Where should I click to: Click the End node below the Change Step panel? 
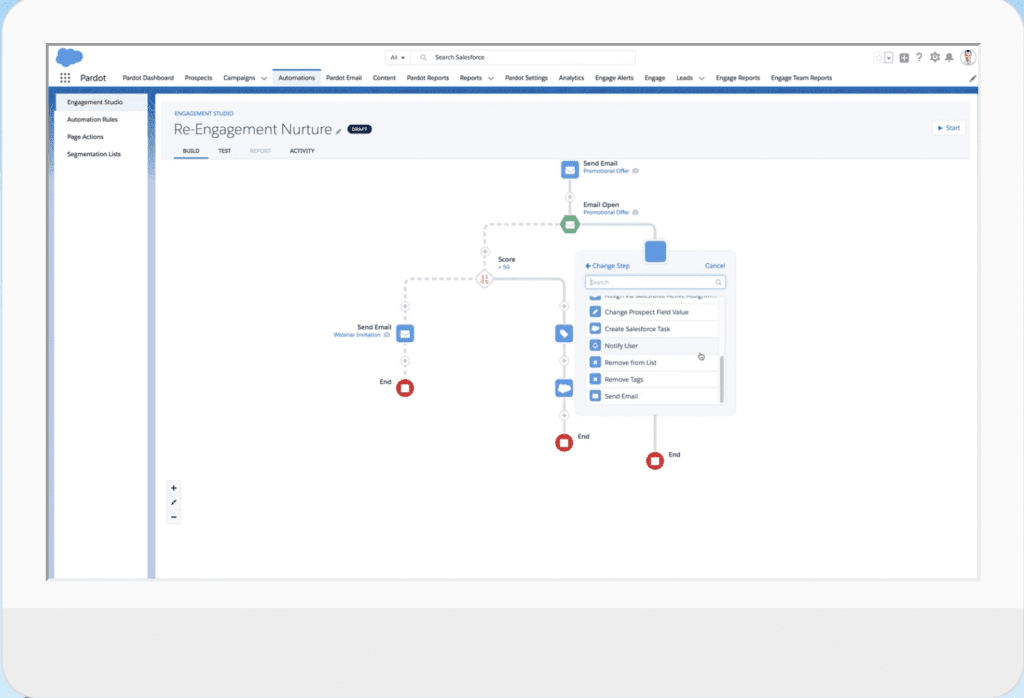click(x=654, y=461)
